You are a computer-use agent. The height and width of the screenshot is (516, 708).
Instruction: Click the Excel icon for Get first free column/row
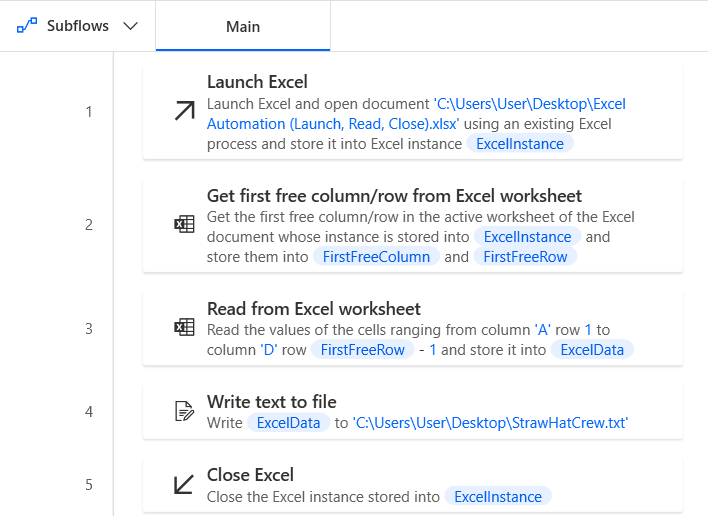tap(184, 225)
